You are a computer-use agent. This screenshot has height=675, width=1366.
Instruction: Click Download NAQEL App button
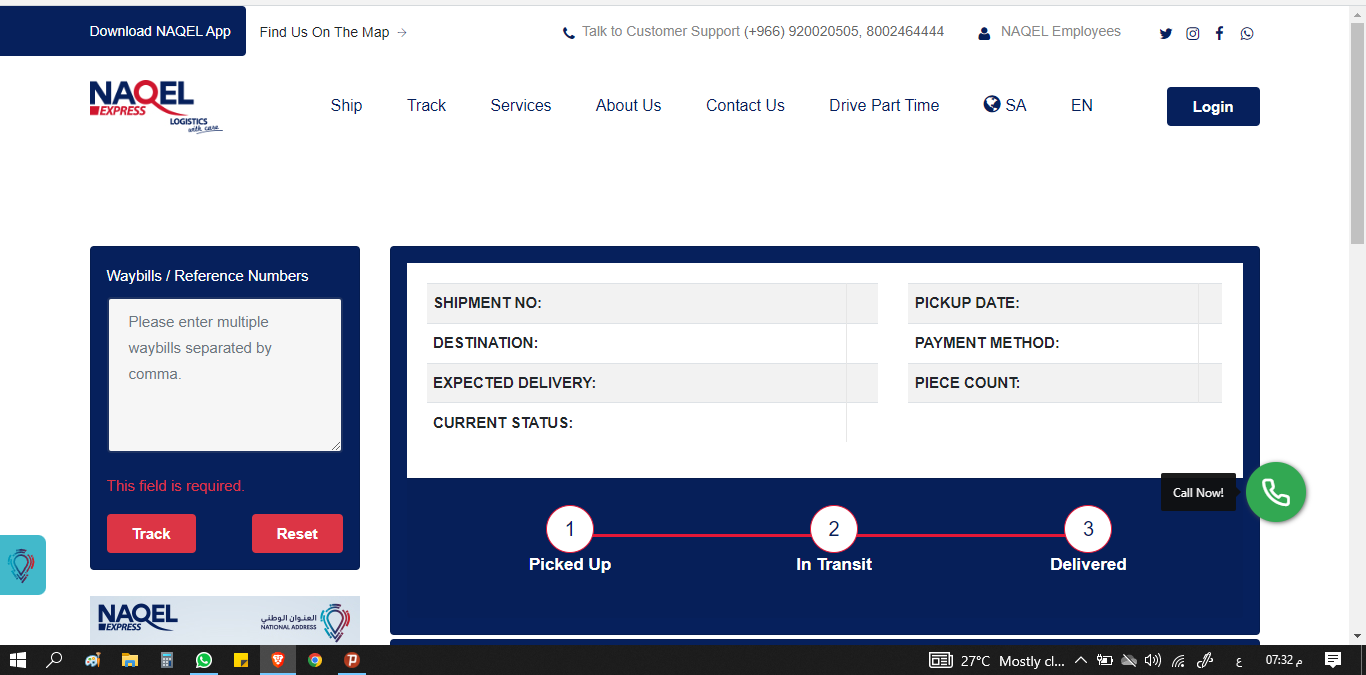coord(160,31)
